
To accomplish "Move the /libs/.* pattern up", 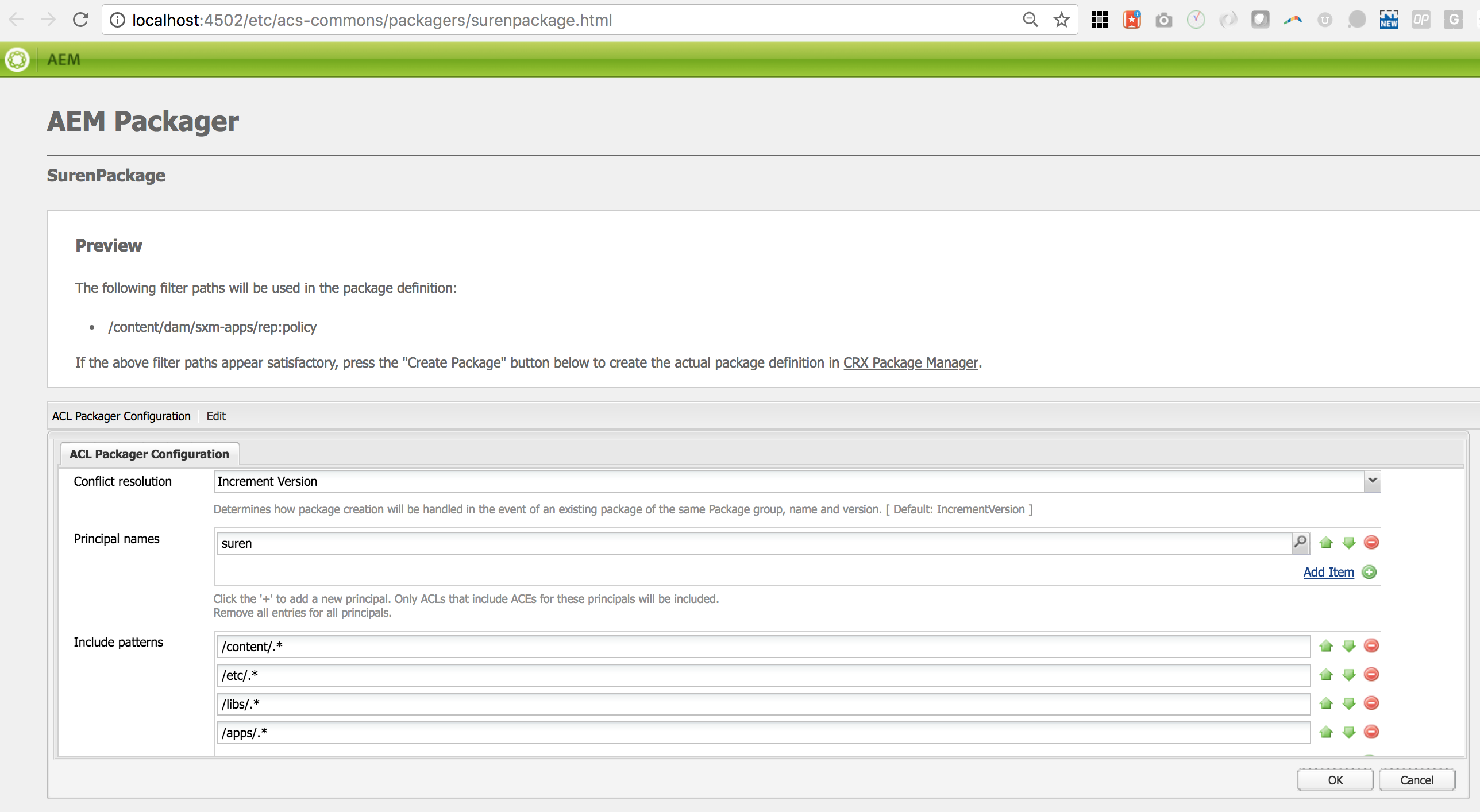I will [x=1326, y=703].
